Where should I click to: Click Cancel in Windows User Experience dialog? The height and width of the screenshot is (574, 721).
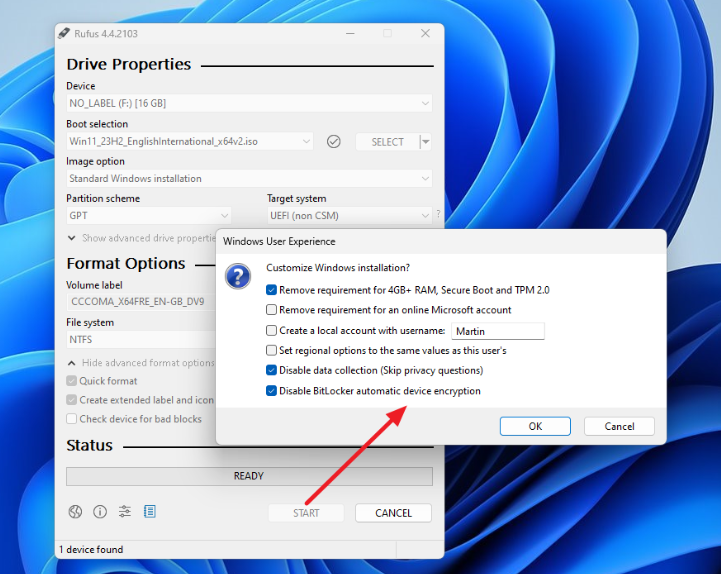pos(619,426)
